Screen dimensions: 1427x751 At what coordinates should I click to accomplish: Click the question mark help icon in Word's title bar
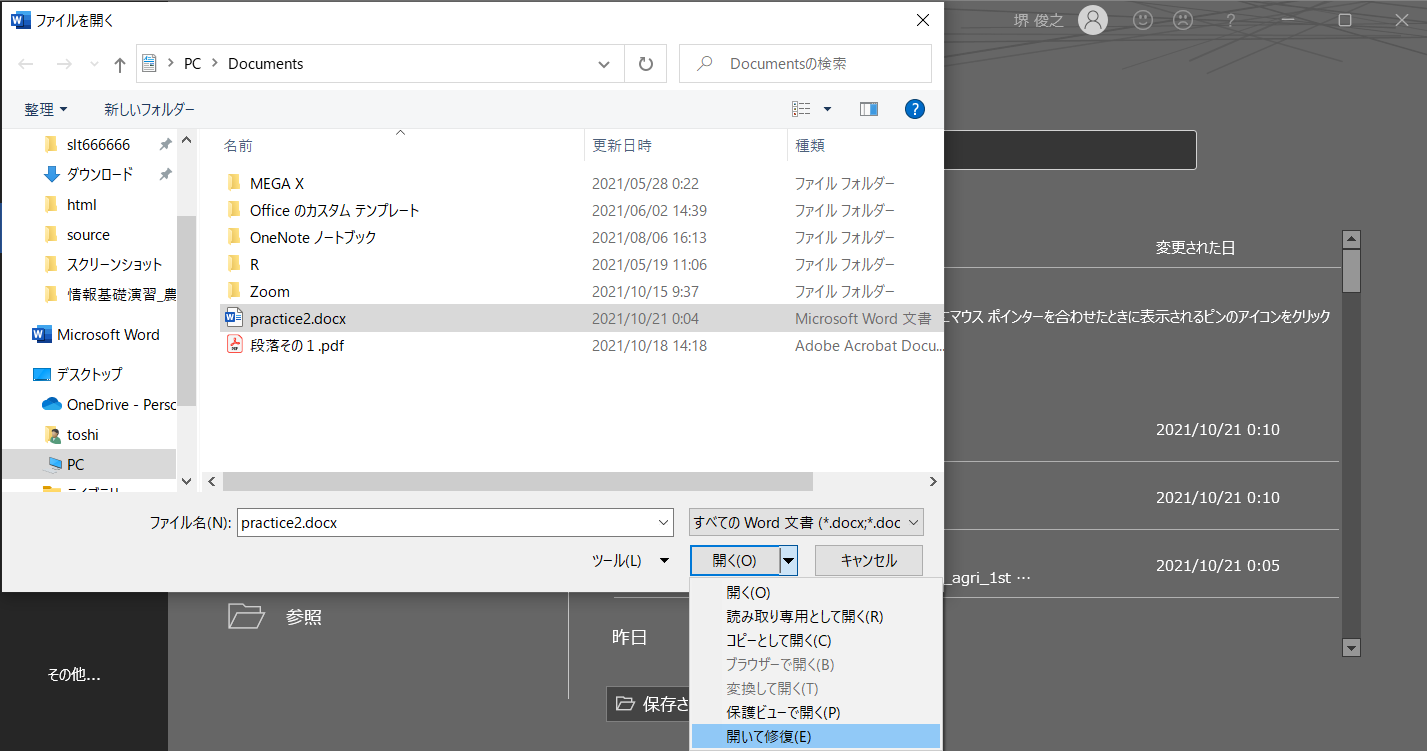(1231, 20)
